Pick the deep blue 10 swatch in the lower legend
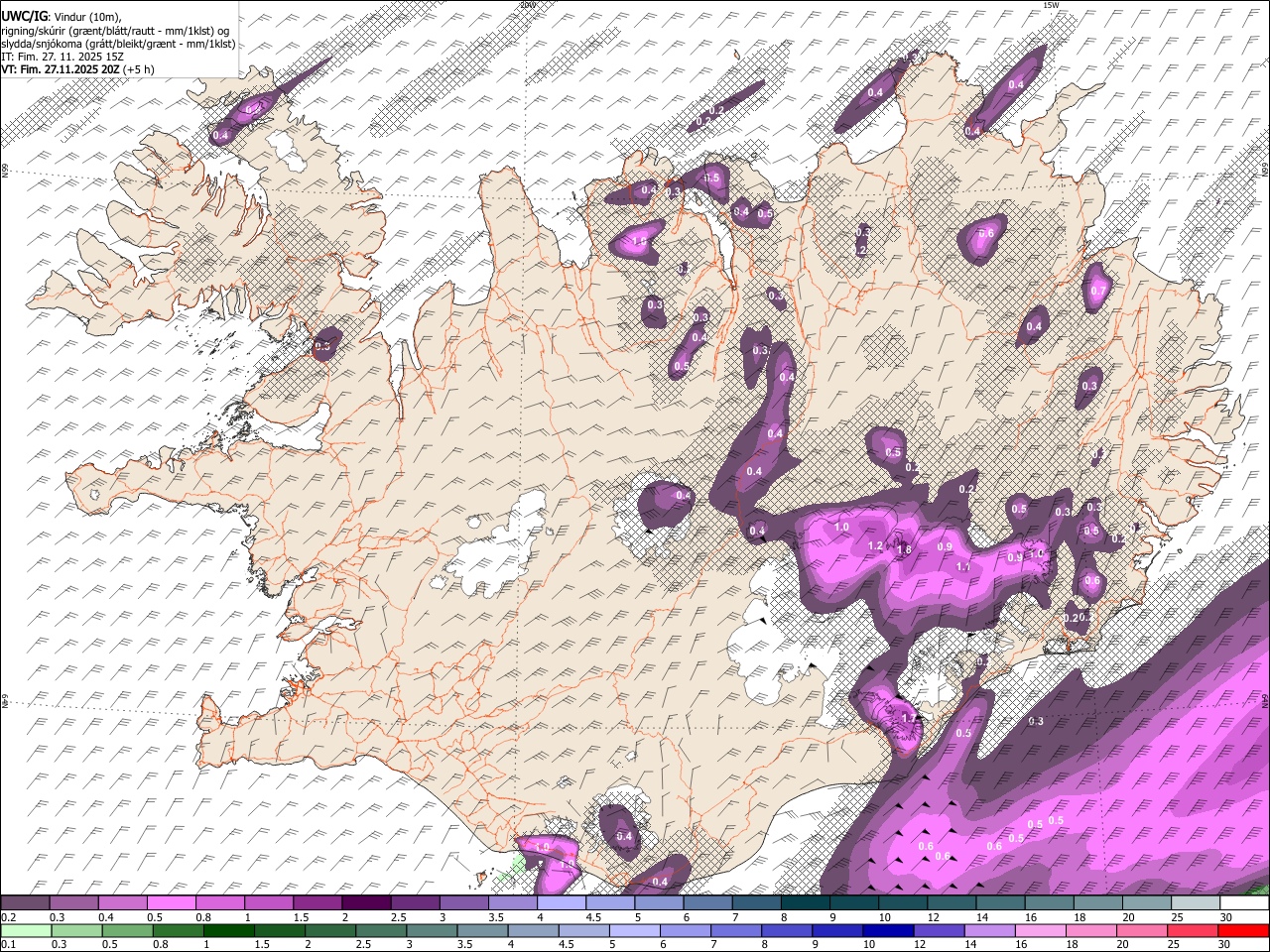This screenshot has width=1270, height=952. click(887, 930)
